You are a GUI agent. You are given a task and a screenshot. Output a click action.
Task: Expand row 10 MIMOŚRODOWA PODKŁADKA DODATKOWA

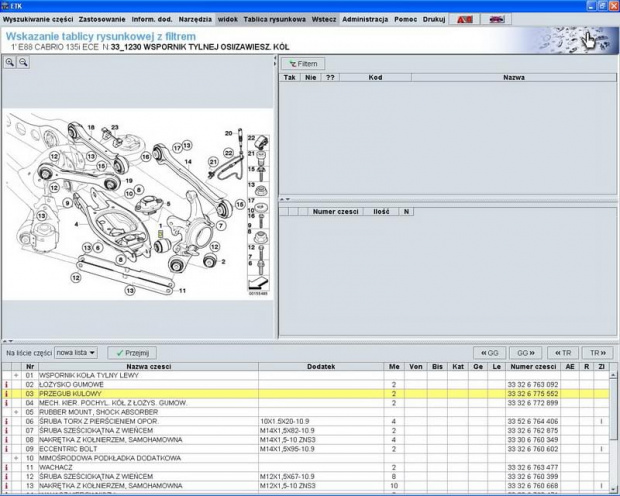pos(16,458)
